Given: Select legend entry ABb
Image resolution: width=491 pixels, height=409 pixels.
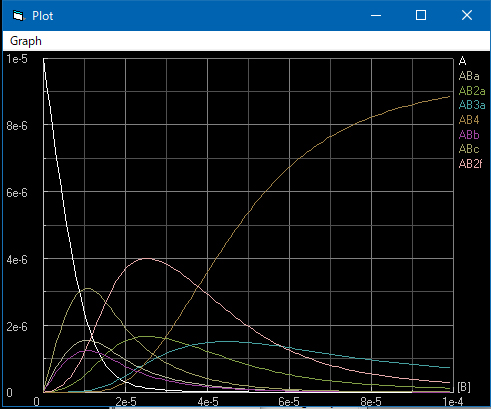Looking at the screenshot, I should 469,135.
